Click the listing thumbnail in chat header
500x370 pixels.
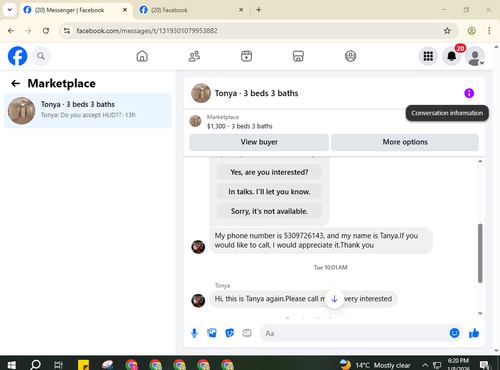click(x=201, y=93)
